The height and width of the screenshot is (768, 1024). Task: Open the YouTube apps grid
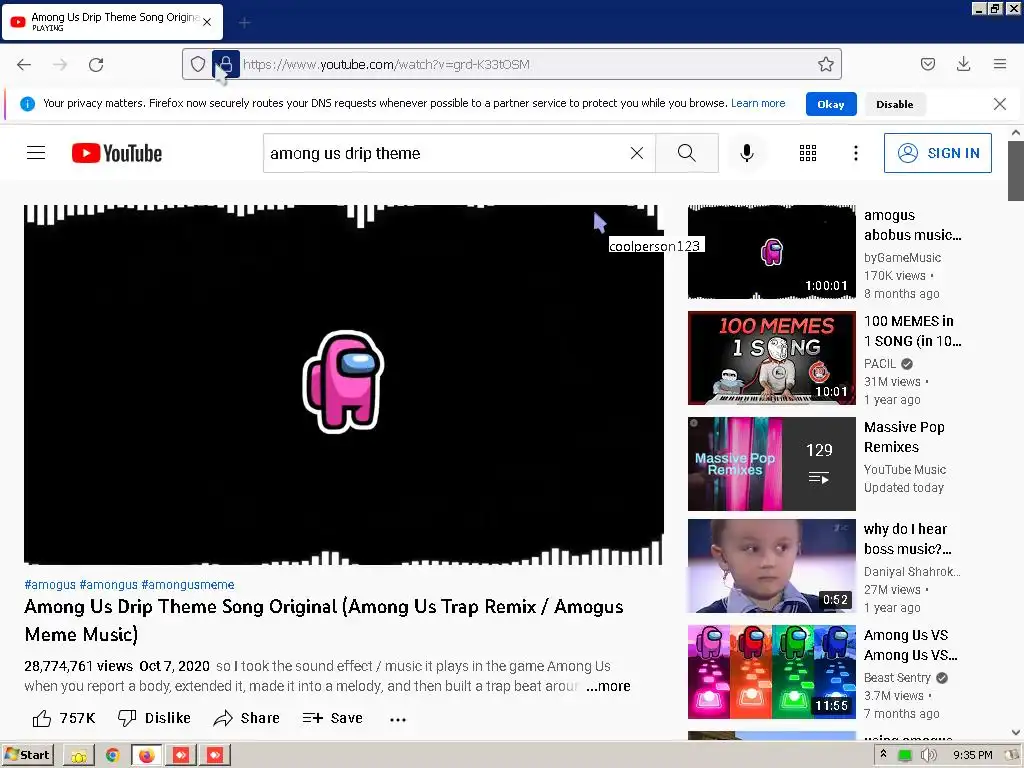[x=808, y=153]
